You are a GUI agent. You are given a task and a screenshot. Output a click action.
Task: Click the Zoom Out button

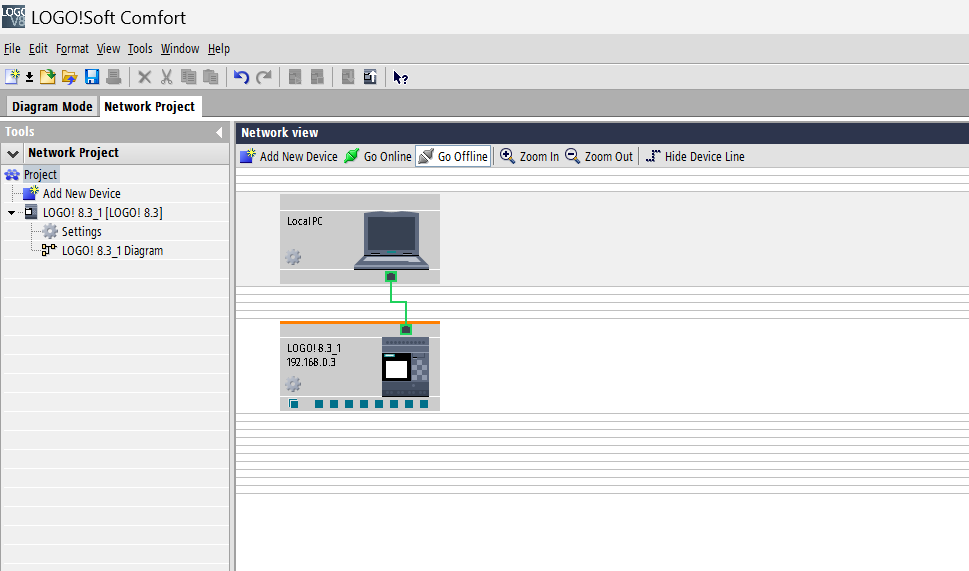coord(599,156)
